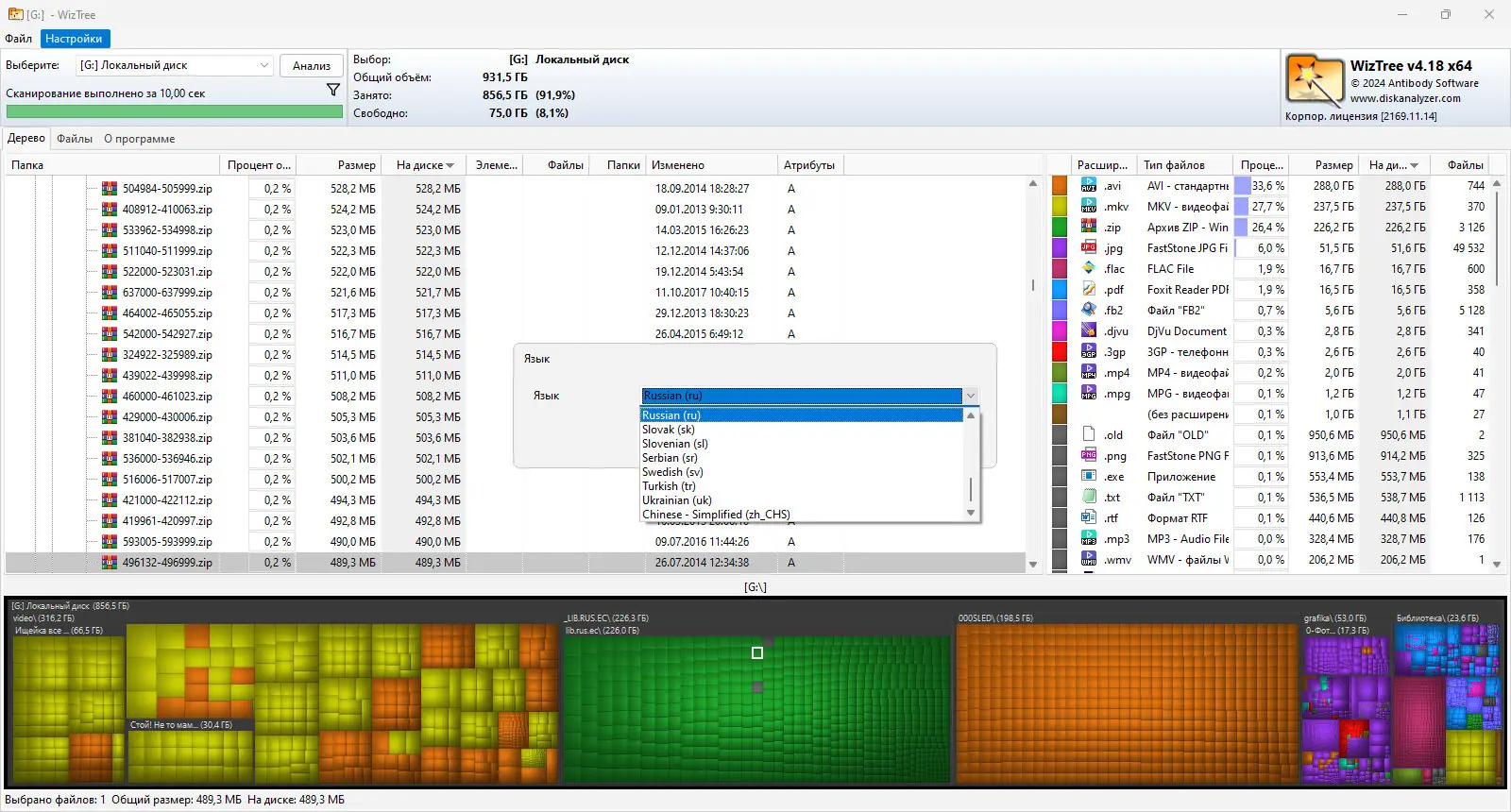Click the archive icon beside 496132-496999.zip
The image size is (1511, 812).
110,563
